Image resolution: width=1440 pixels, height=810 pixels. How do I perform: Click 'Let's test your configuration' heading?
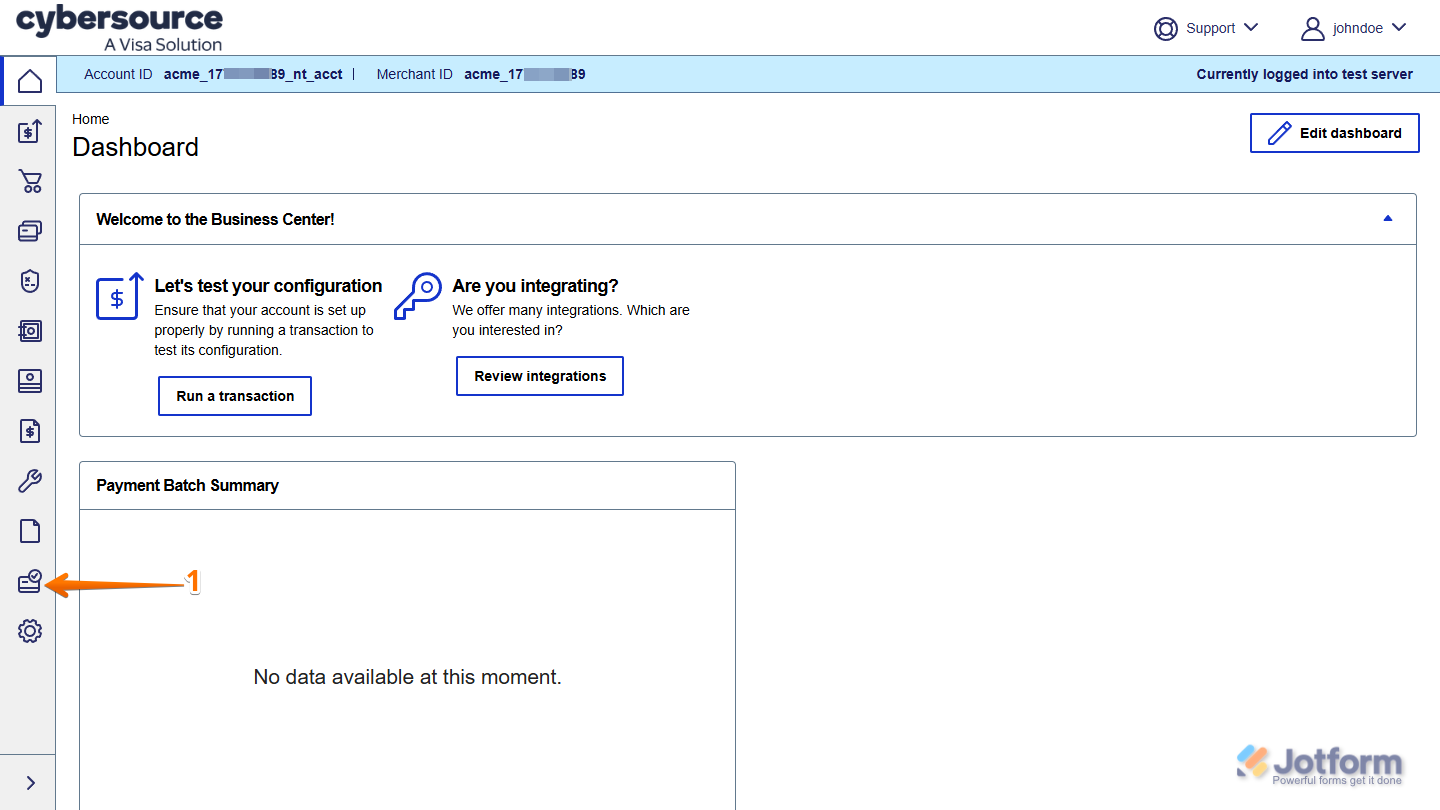(x=268, y=286)
